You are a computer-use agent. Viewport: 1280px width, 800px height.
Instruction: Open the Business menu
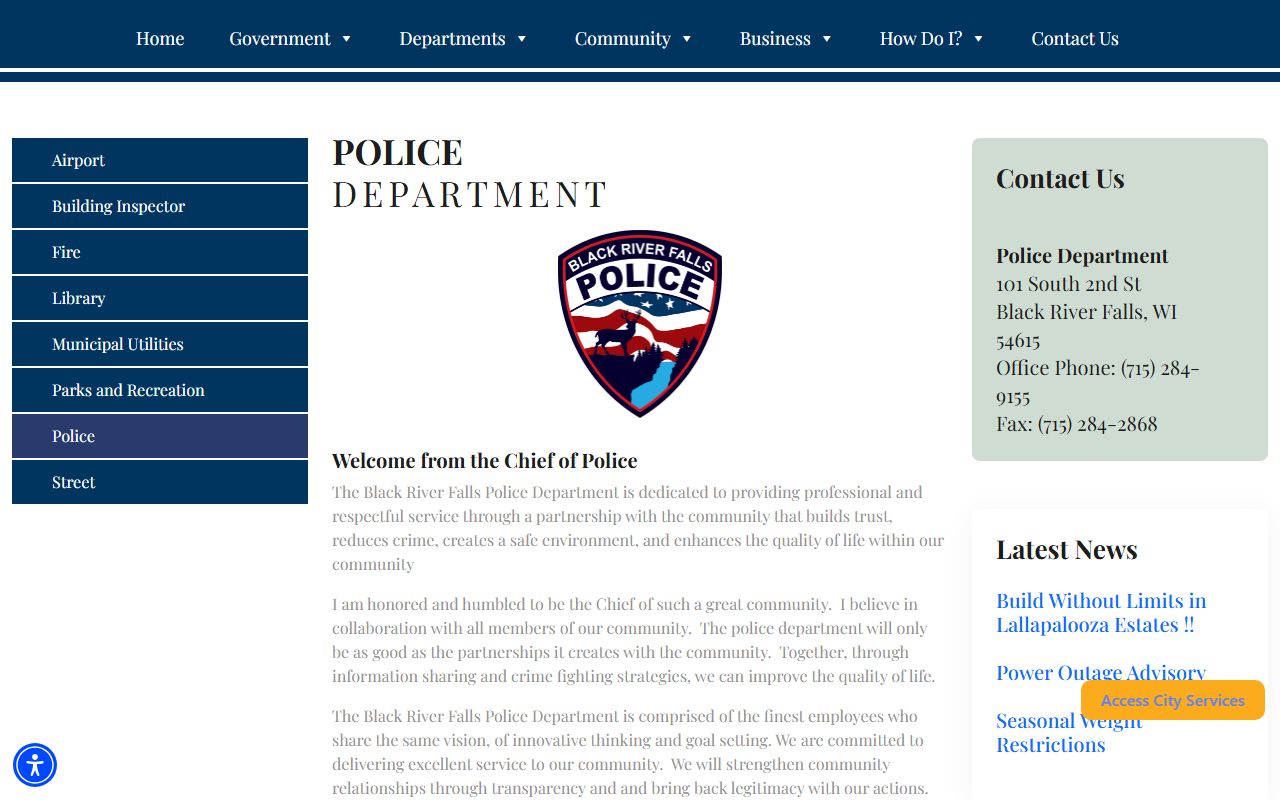775,38
